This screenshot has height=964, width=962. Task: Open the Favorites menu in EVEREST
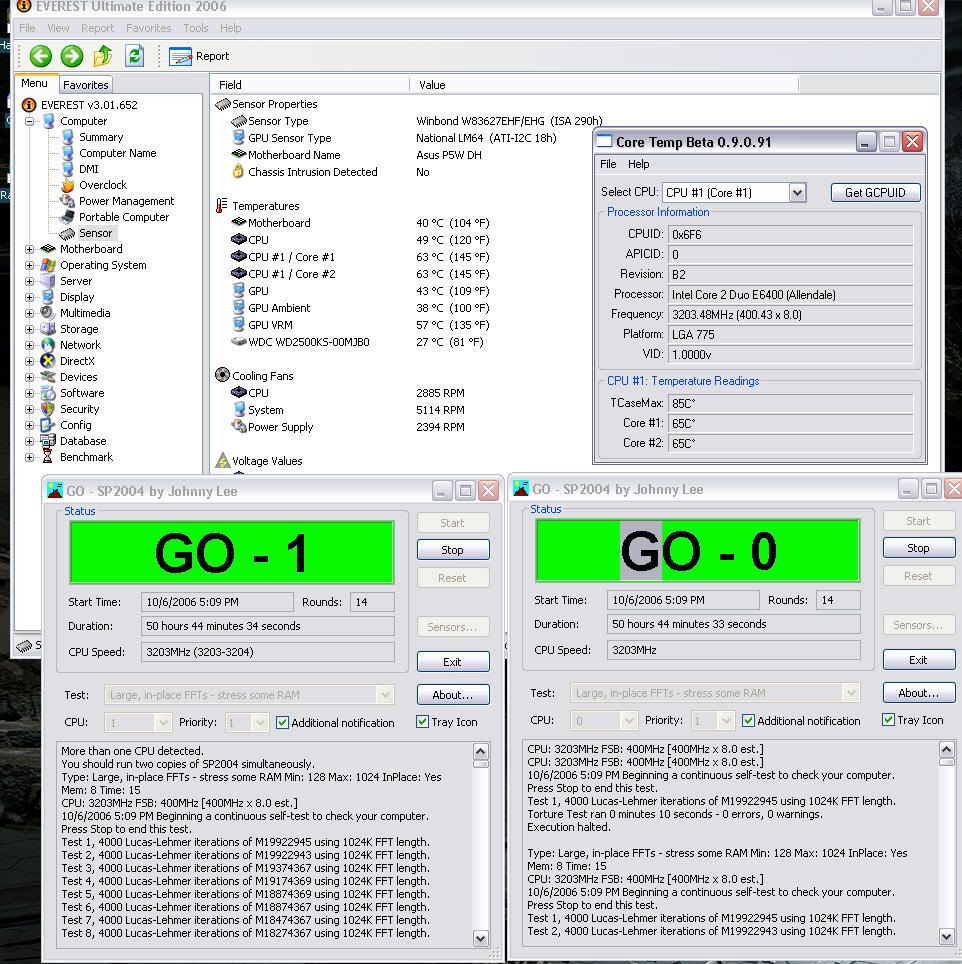click(149, 28)
